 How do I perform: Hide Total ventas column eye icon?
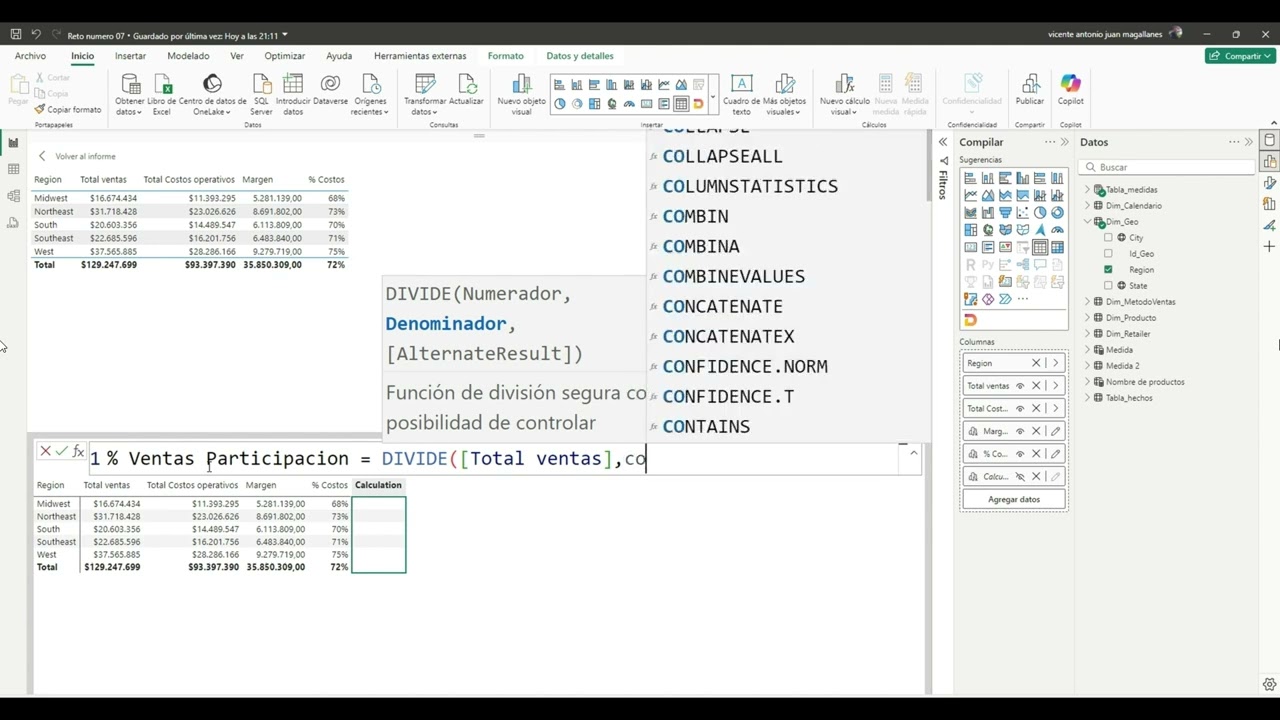(1020, 386)
